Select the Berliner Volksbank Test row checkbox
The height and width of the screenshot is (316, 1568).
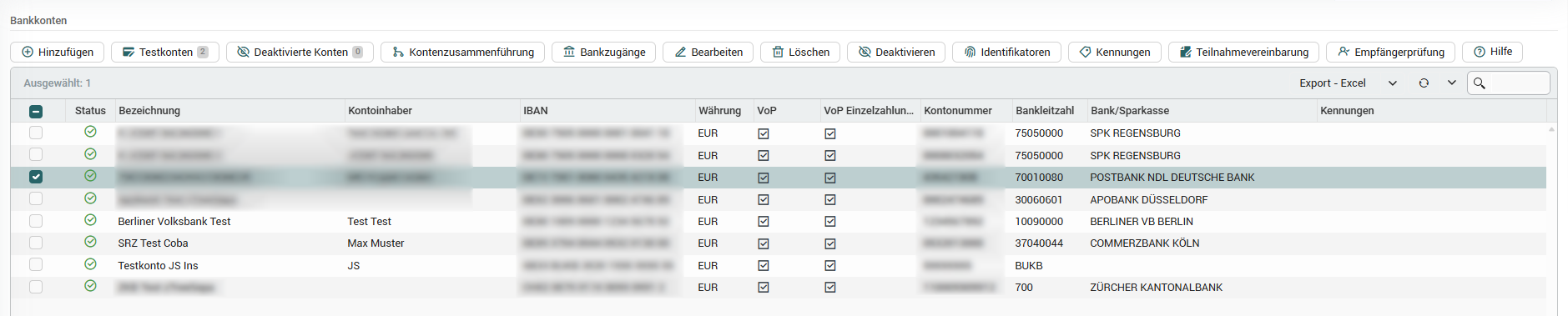tap(36, 221)
